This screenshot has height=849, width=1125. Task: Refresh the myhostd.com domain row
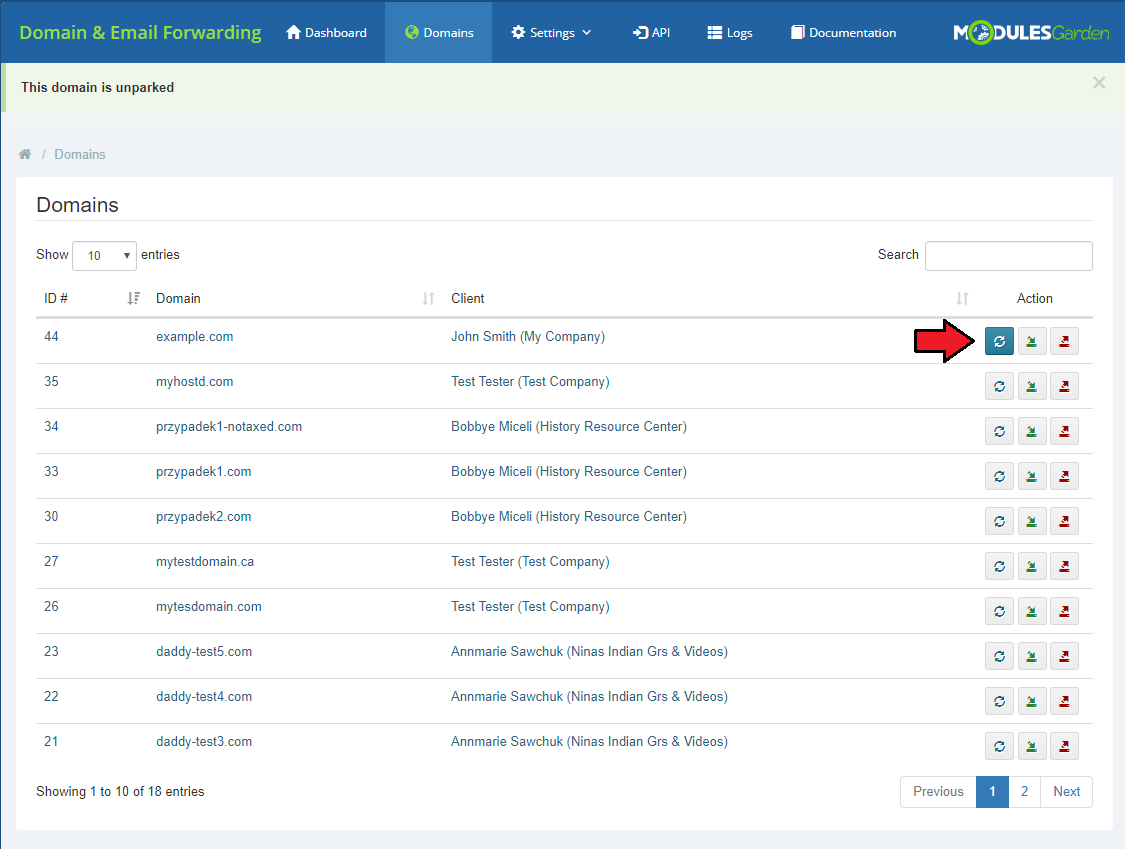[999, 386]
